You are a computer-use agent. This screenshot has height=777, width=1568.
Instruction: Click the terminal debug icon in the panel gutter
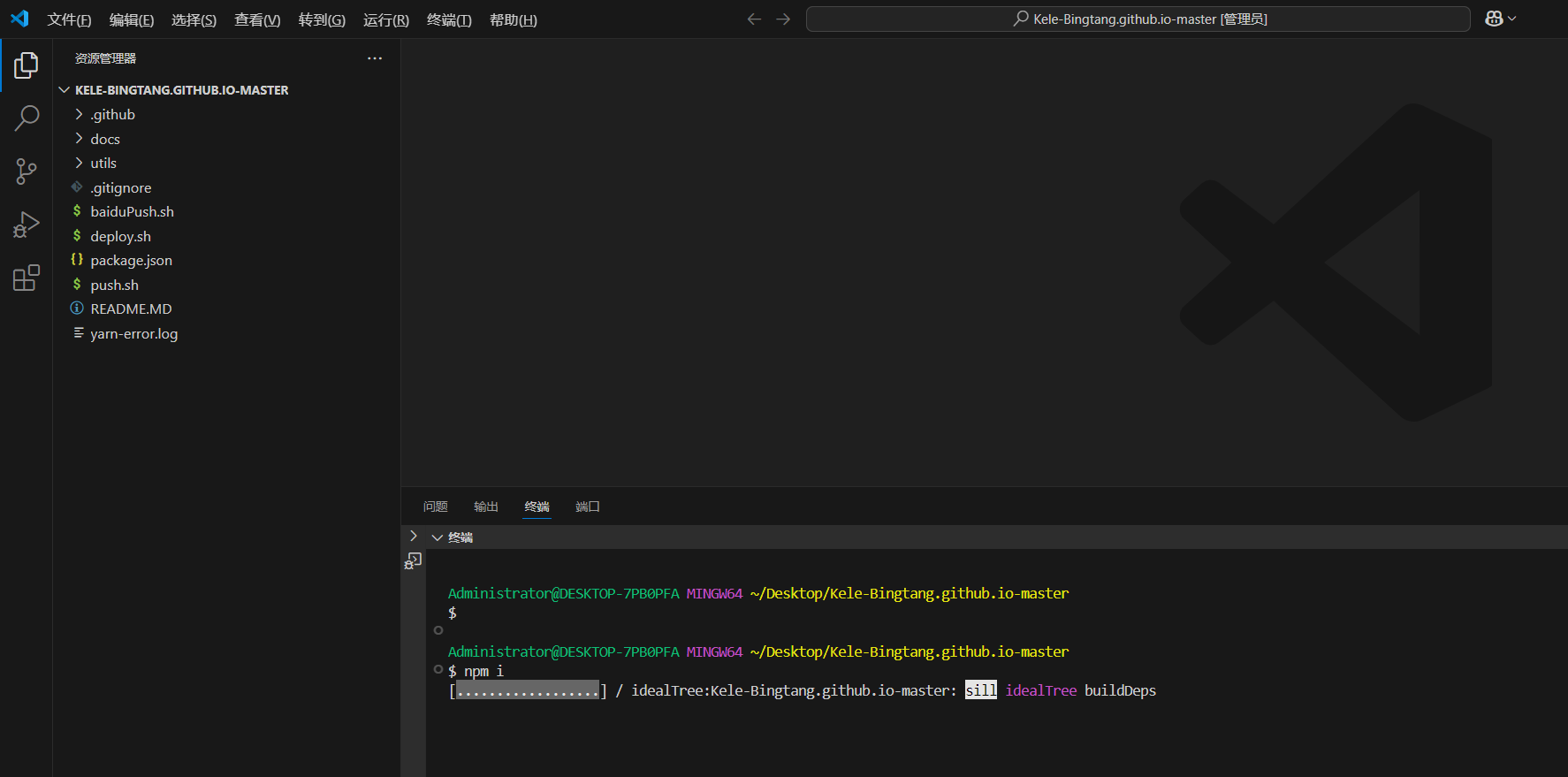click(413, 561)
